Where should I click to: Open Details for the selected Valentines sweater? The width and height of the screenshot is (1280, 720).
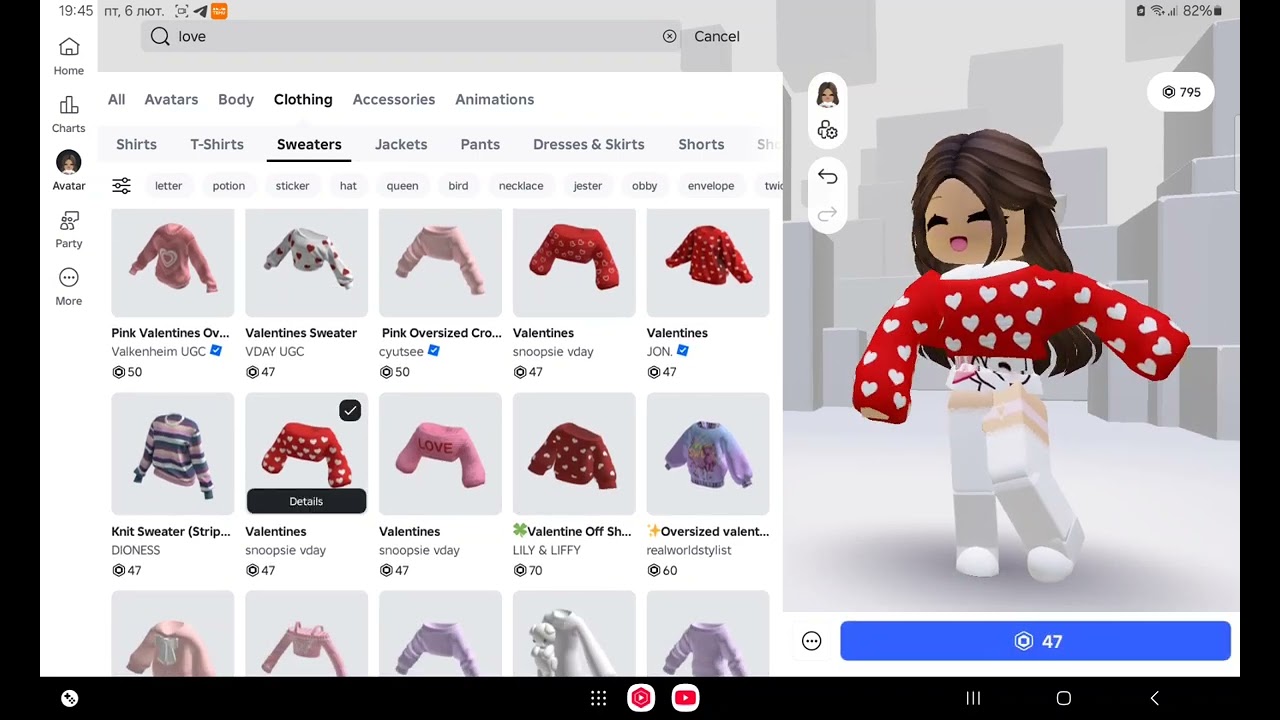coord(306,501)
